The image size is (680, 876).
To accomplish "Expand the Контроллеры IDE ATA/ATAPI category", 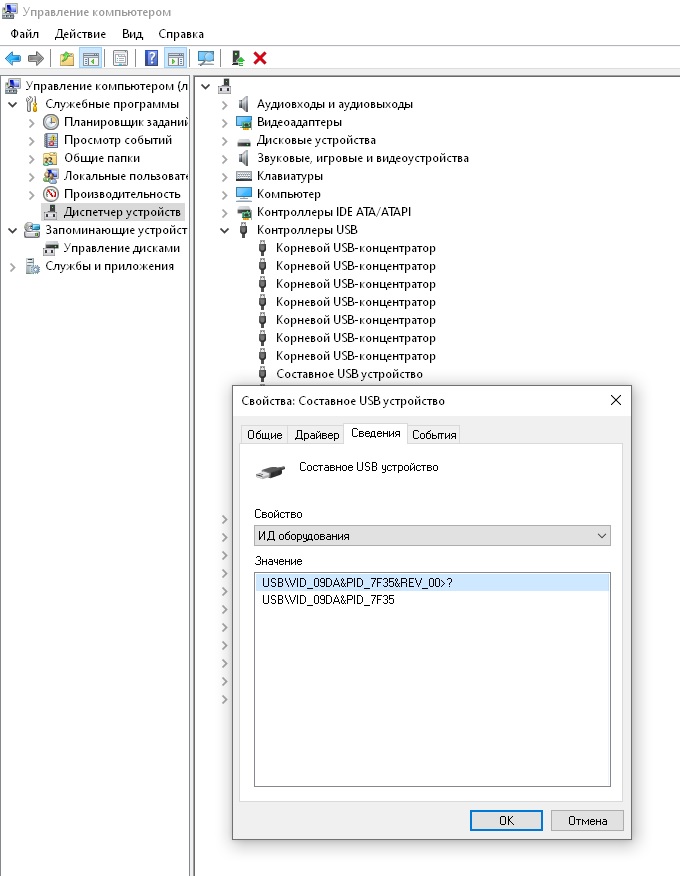I will point(225,213).
